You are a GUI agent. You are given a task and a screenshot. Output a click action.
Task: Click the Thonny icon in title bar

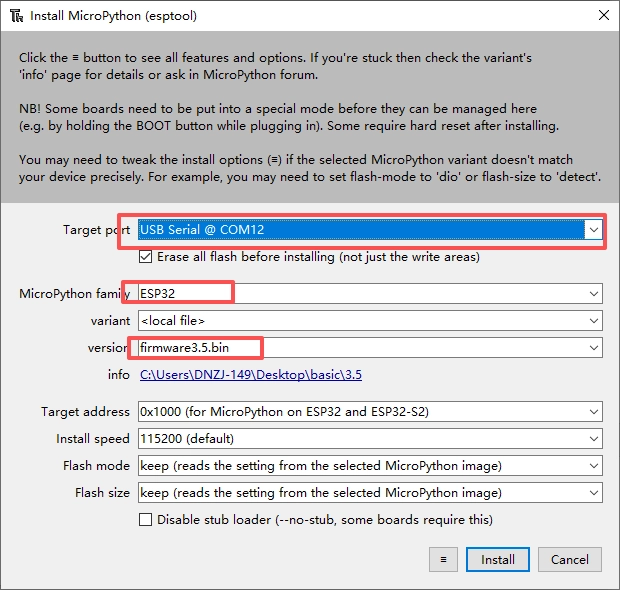tap(17, 16)
